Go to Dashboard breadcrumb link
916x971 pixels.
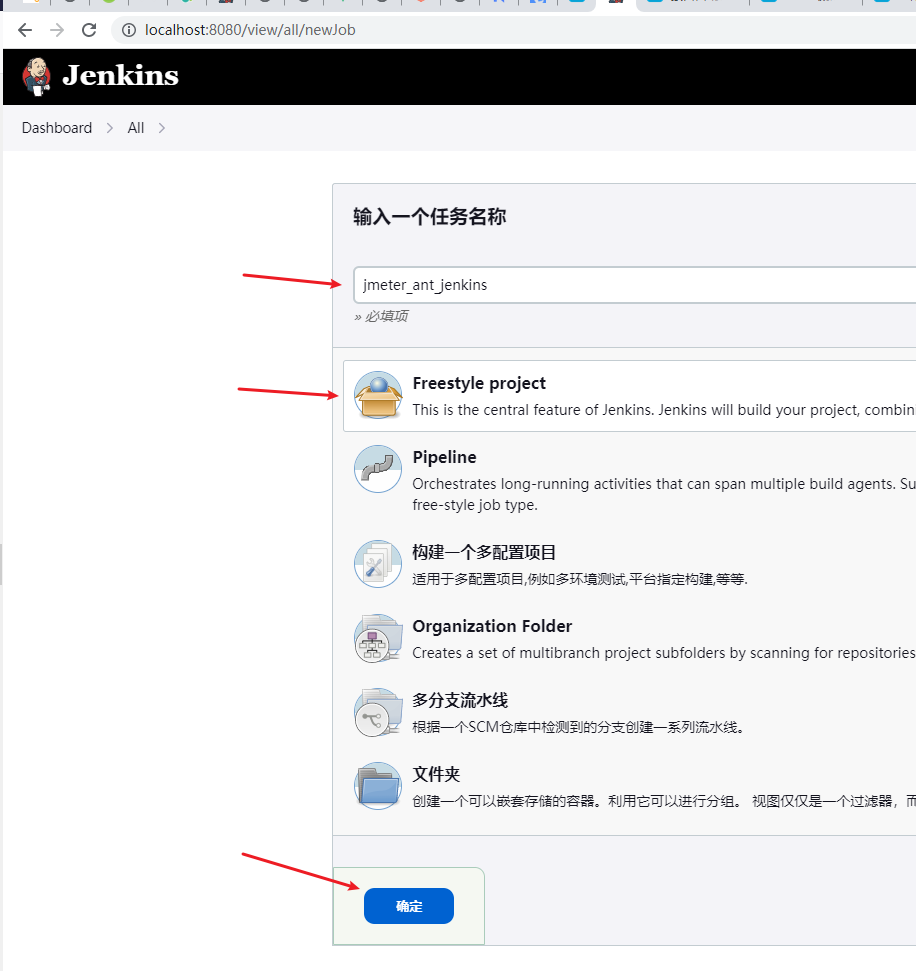pos(57,128)
